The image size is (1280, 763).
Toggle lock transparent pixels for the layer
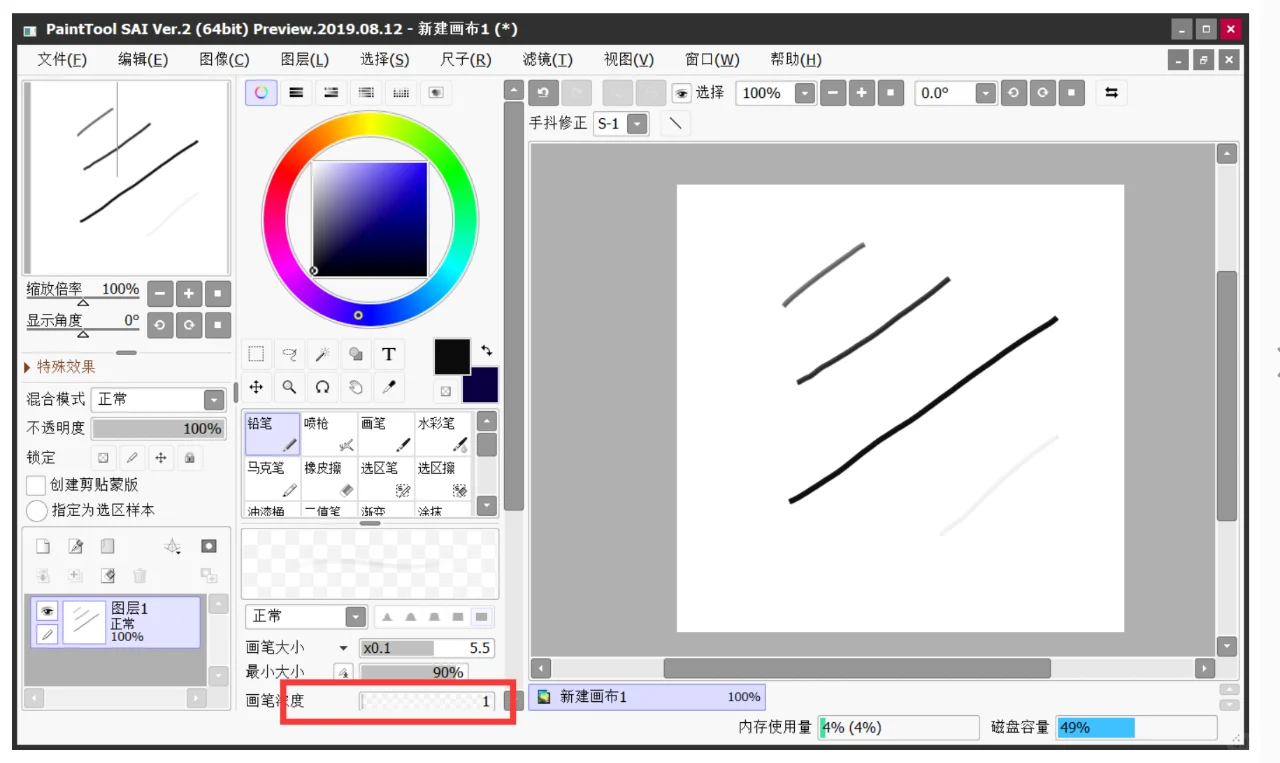point(102,458)
